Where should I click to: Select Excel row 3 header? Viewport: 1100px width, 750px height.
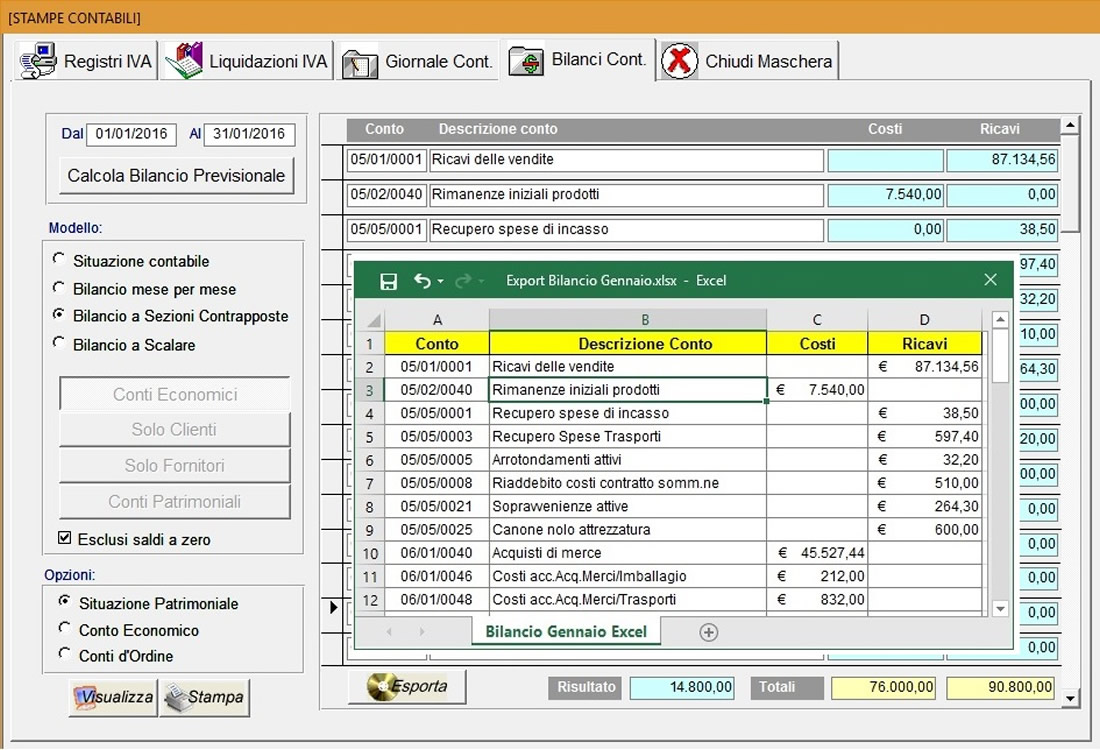pos(370,390)
